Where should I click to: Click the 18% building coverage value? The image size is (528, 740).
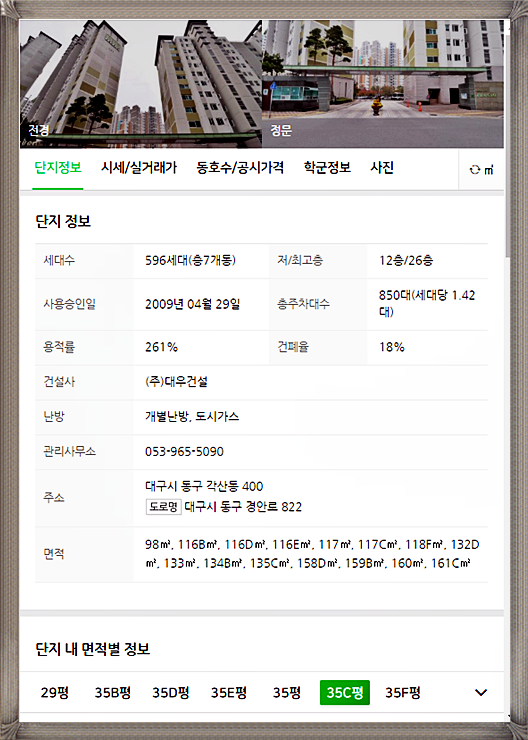tap(392, 347)
